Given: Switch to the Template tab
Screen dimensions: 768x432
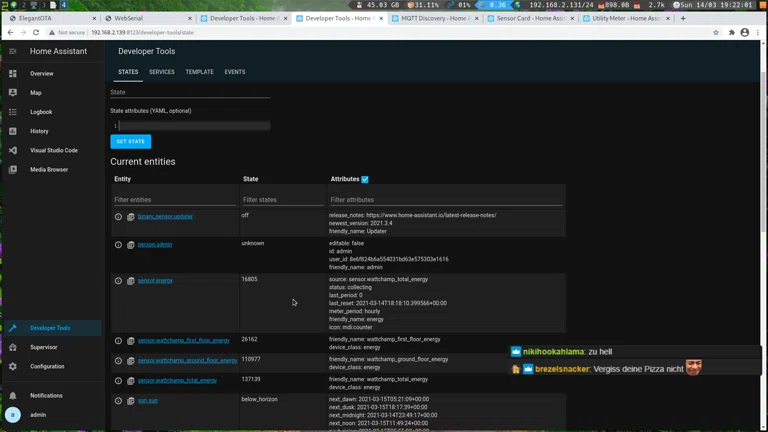Looking at the screenshot, I should pos(199,72).
